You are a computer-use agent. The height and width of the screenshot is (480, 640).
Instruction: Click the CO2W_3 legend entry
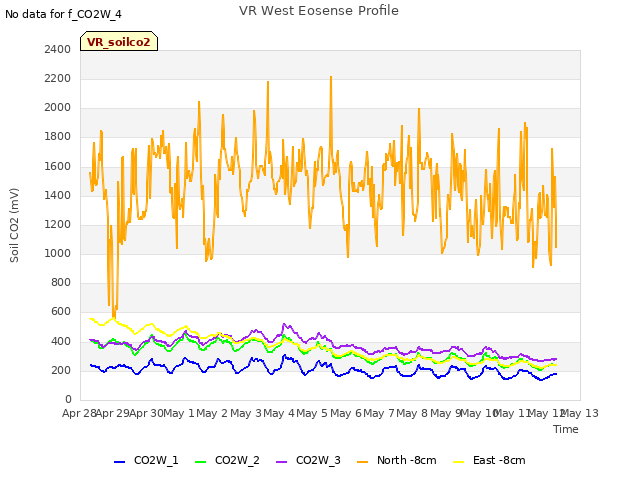coord(308,460)
